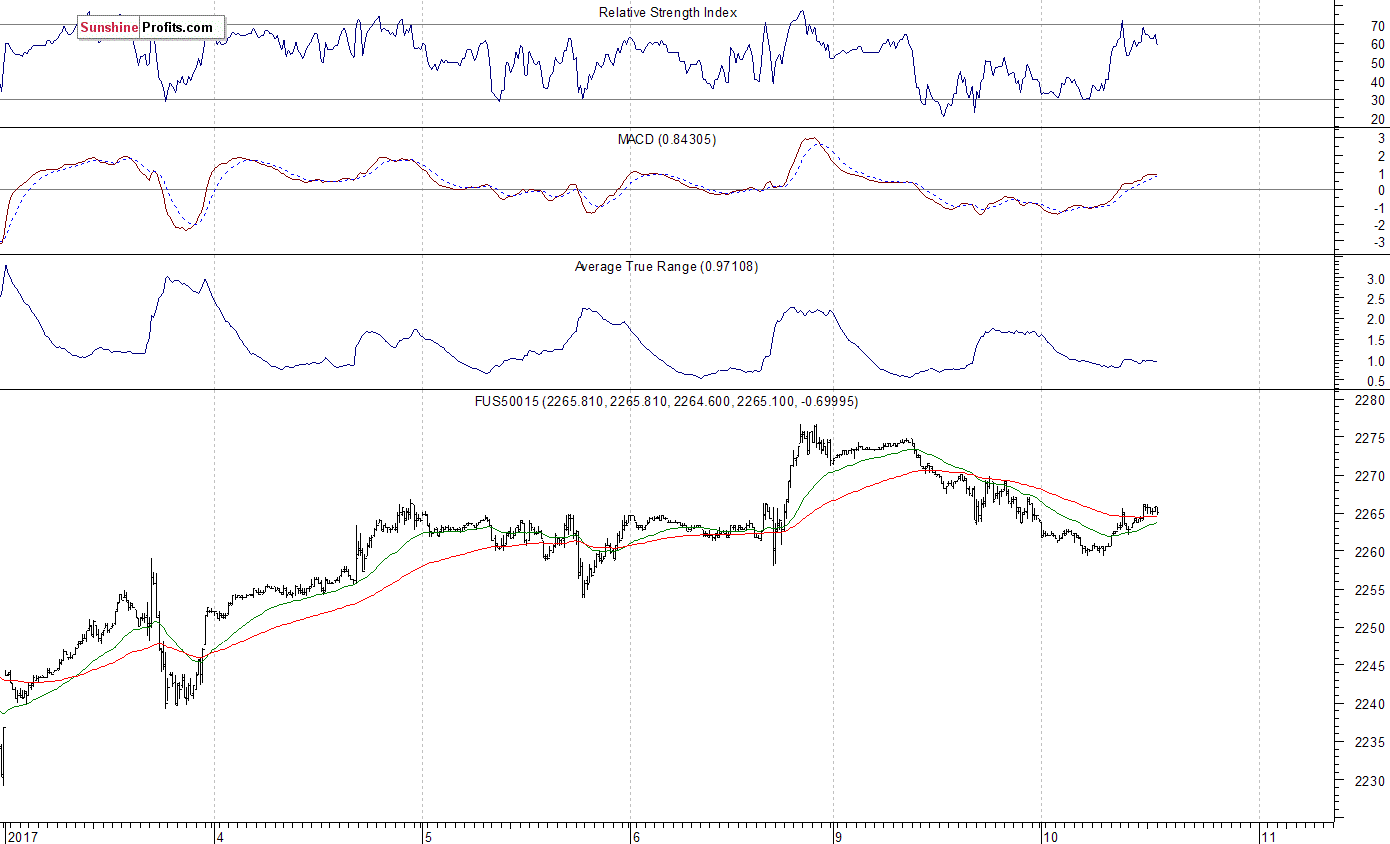Image resolution: width=1390 pixels, height=844 pixels.
Task: Click the 2230 price axis value
Action: (1368, 781)
